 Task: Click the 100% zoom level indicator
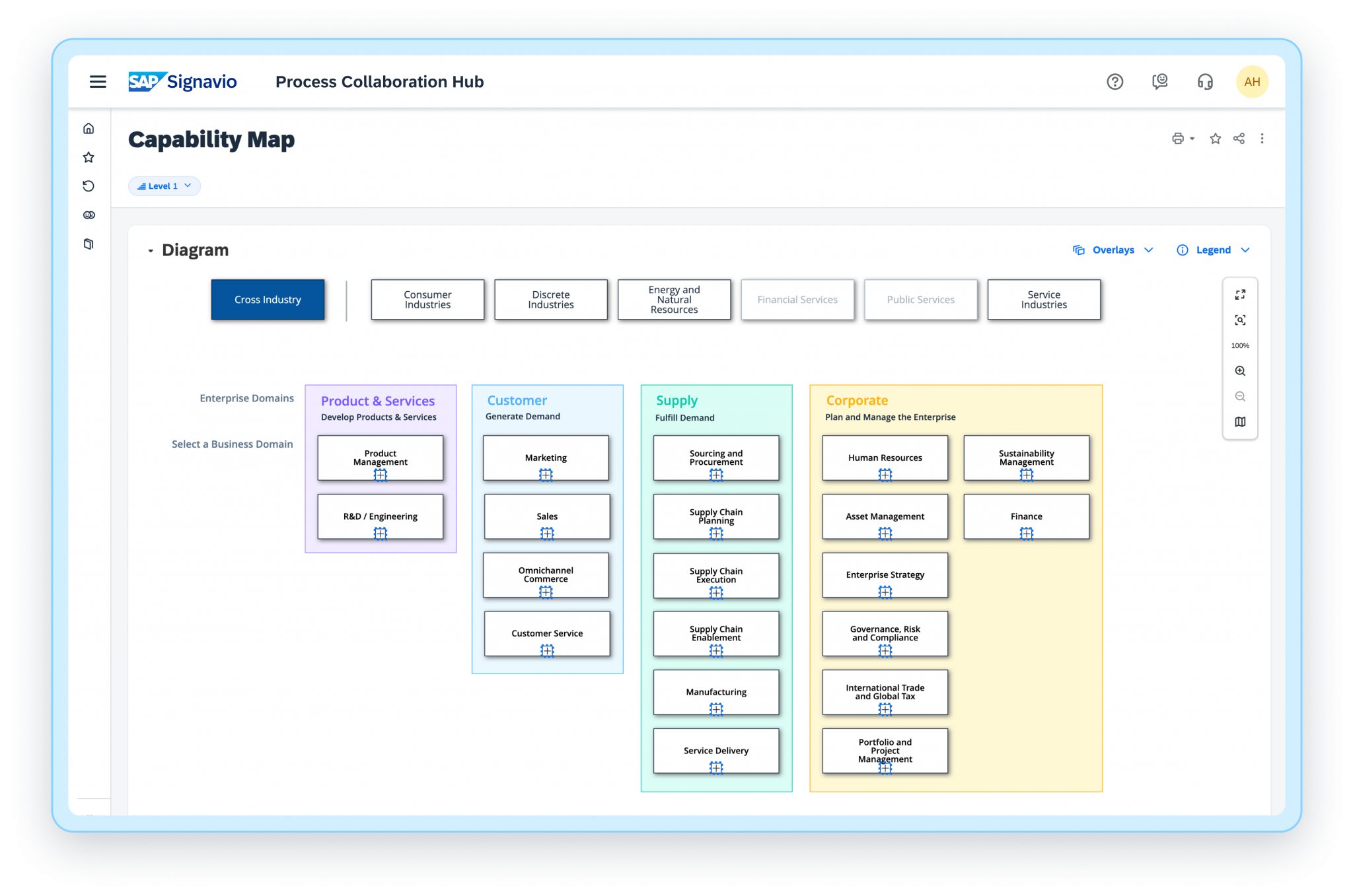[1240, 345]
